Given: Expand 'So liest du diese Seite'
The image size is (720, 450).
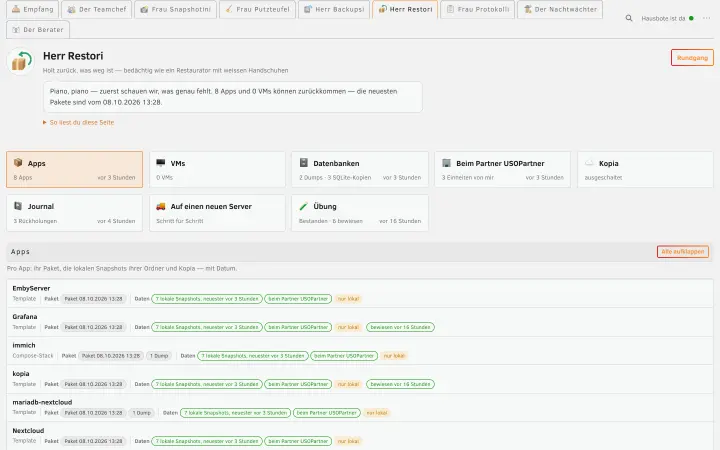Looking at the screenshot, I should pos(79,123).
